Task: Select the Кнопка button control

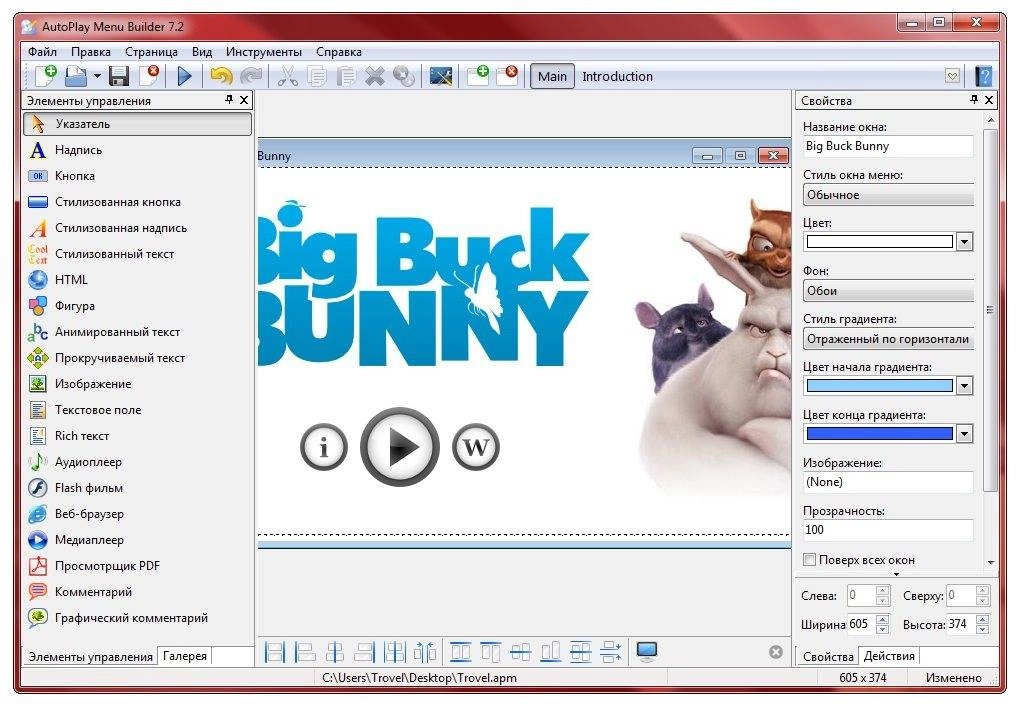Action: point(137,176)
